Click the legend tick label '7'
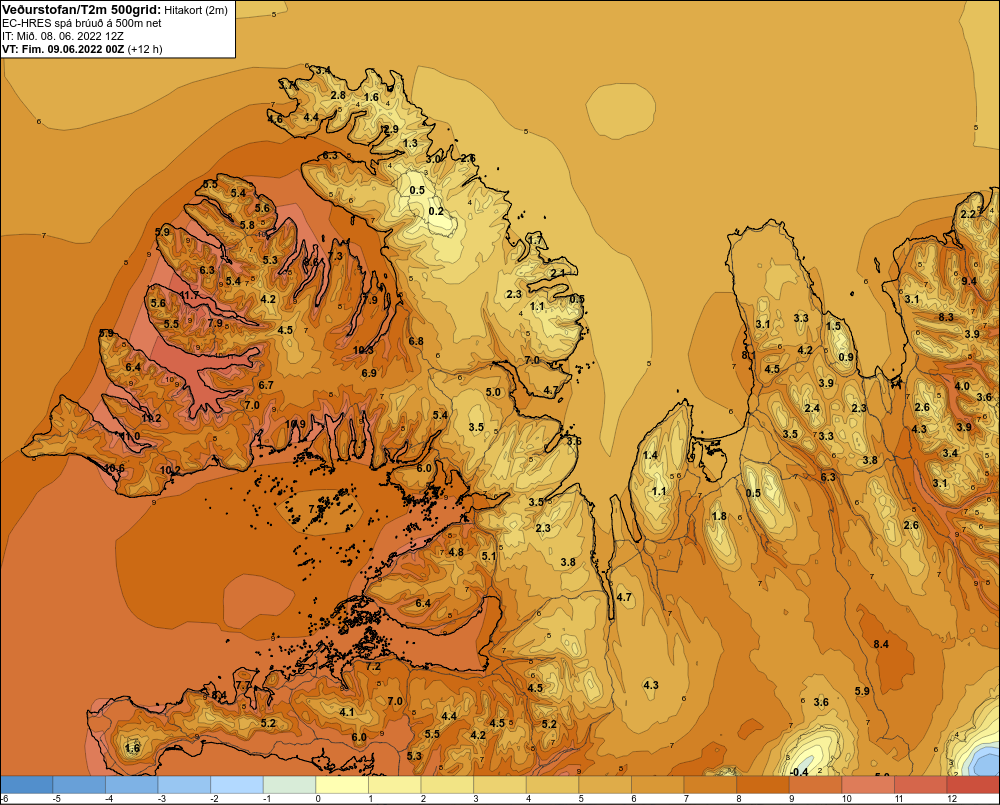 (x=687, y=799)
